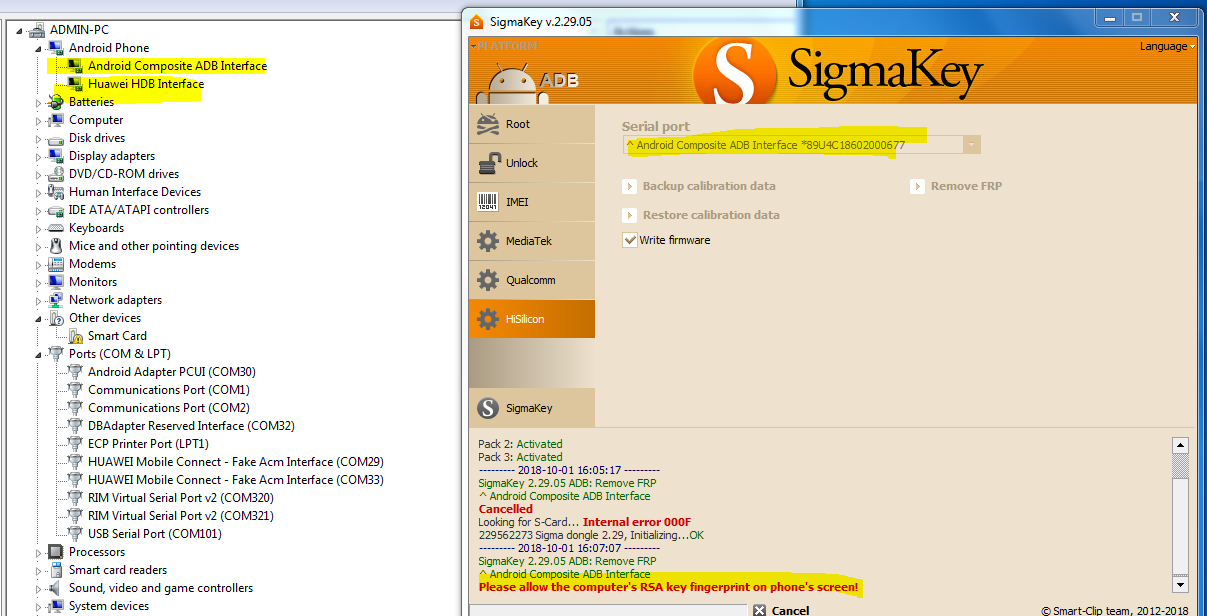This screenshot has width=1207, height=616.
Task: Switch to the Root tab
Action: tap(532, 124)
